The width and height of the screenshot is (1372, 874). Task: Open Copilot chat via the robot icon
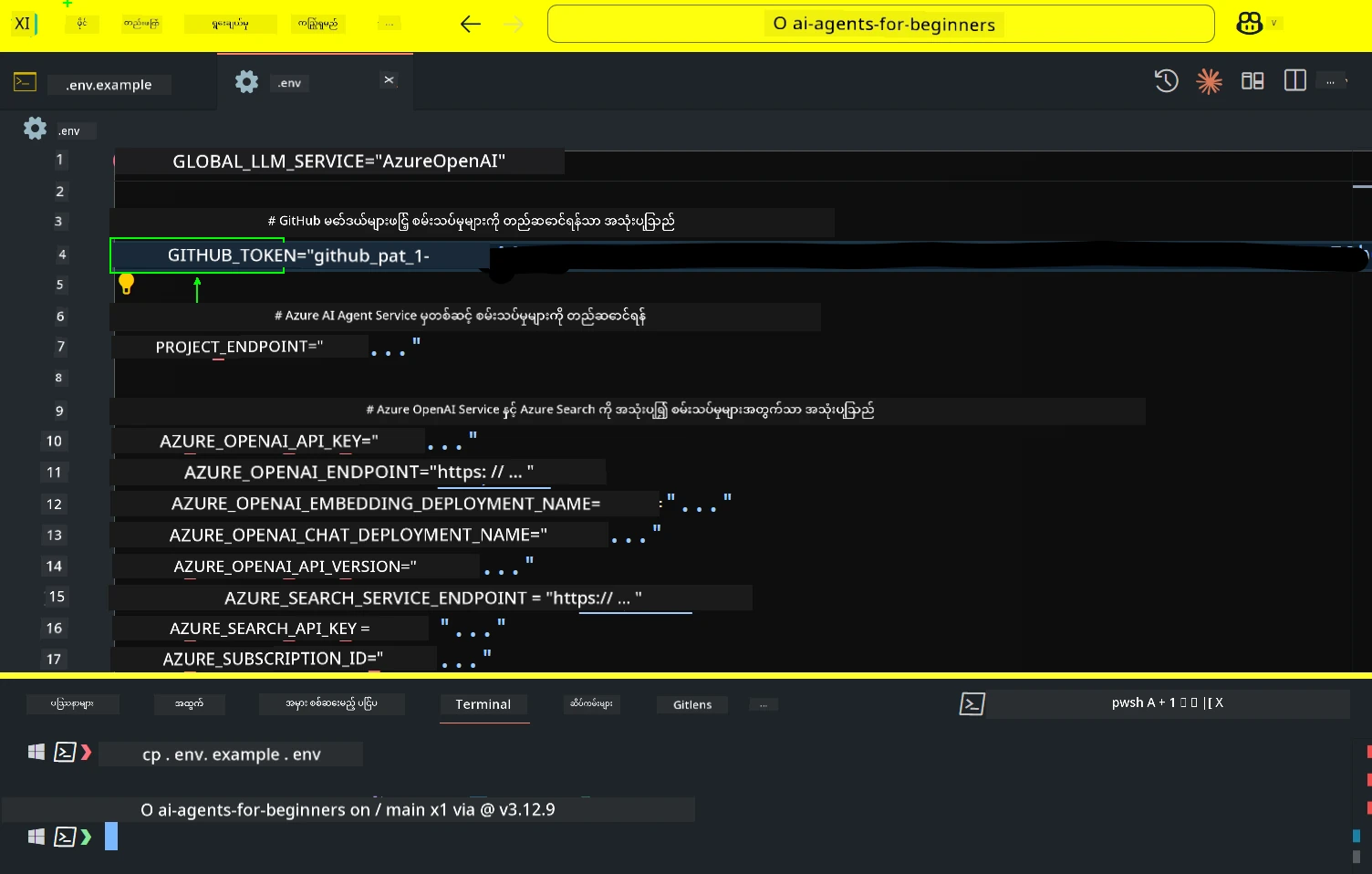(1248, 24)
